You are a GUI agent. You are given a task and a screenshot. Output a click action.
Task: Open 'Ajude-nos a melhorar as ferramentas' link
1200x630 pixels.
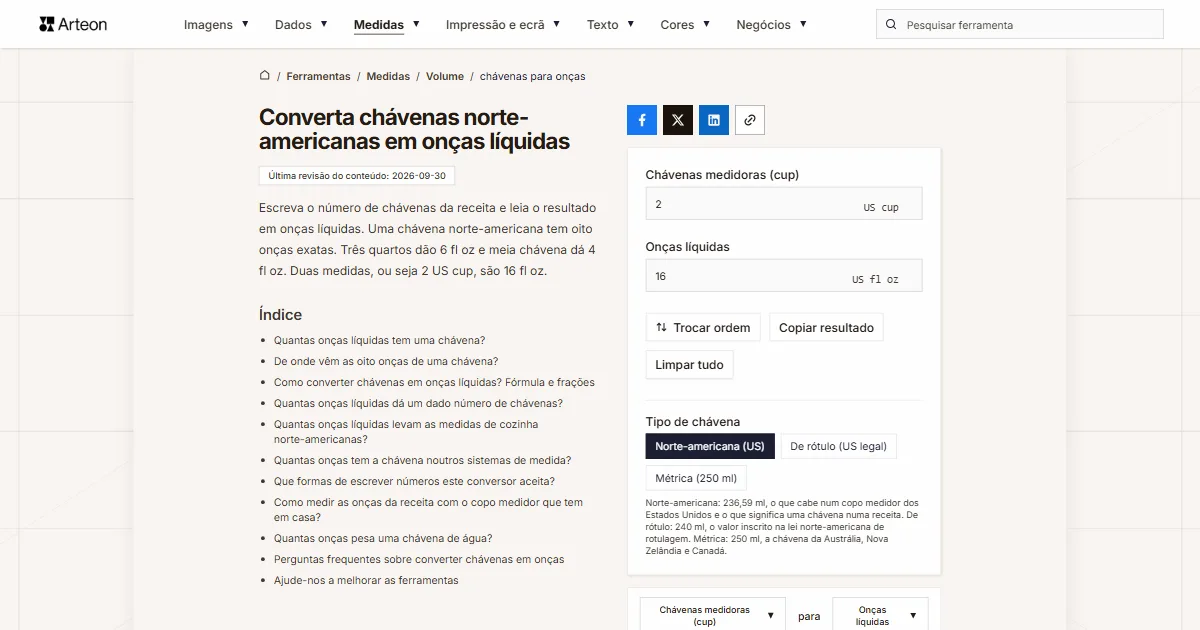tap(366, 580)
